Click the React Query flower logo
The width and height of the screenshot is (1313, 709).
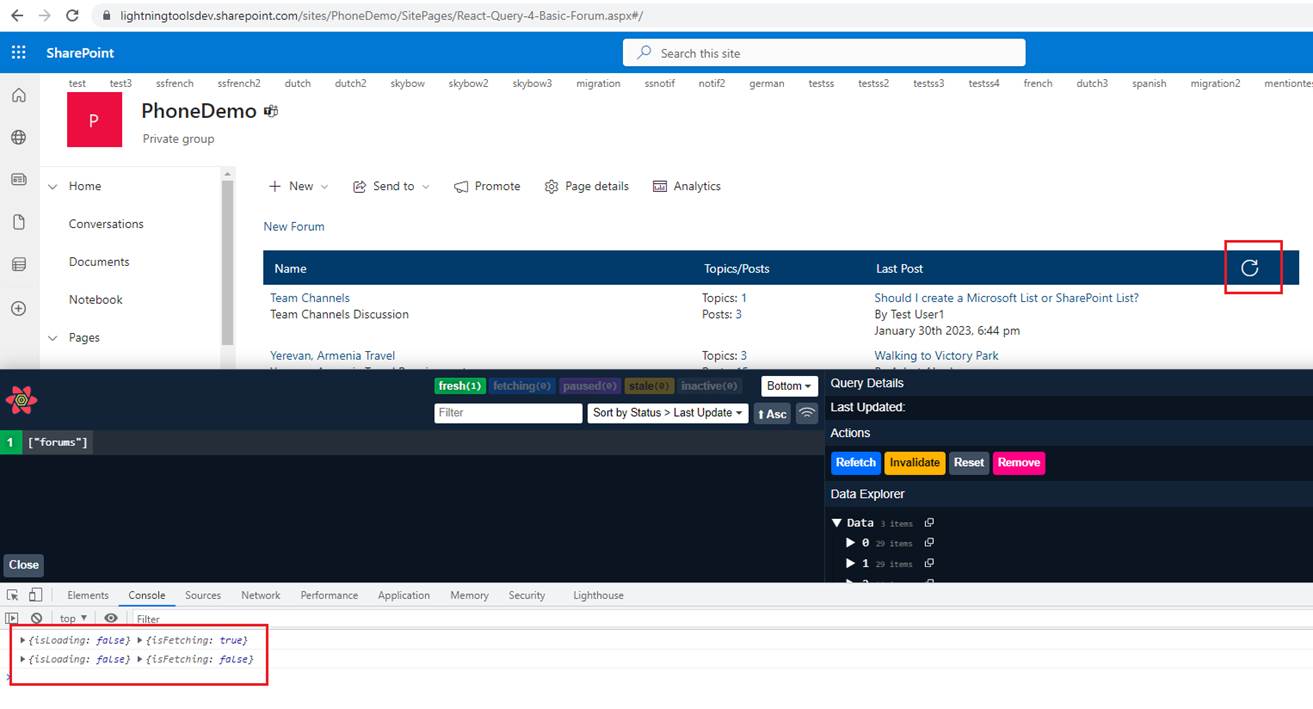click(21, 400)
